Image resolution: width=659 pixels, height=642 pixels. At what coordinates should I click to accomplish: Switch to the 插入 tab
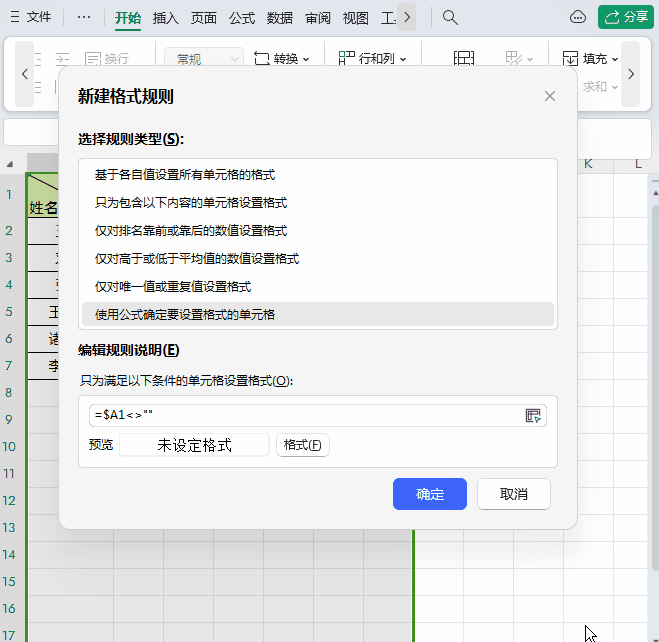[x=166, y=18]
